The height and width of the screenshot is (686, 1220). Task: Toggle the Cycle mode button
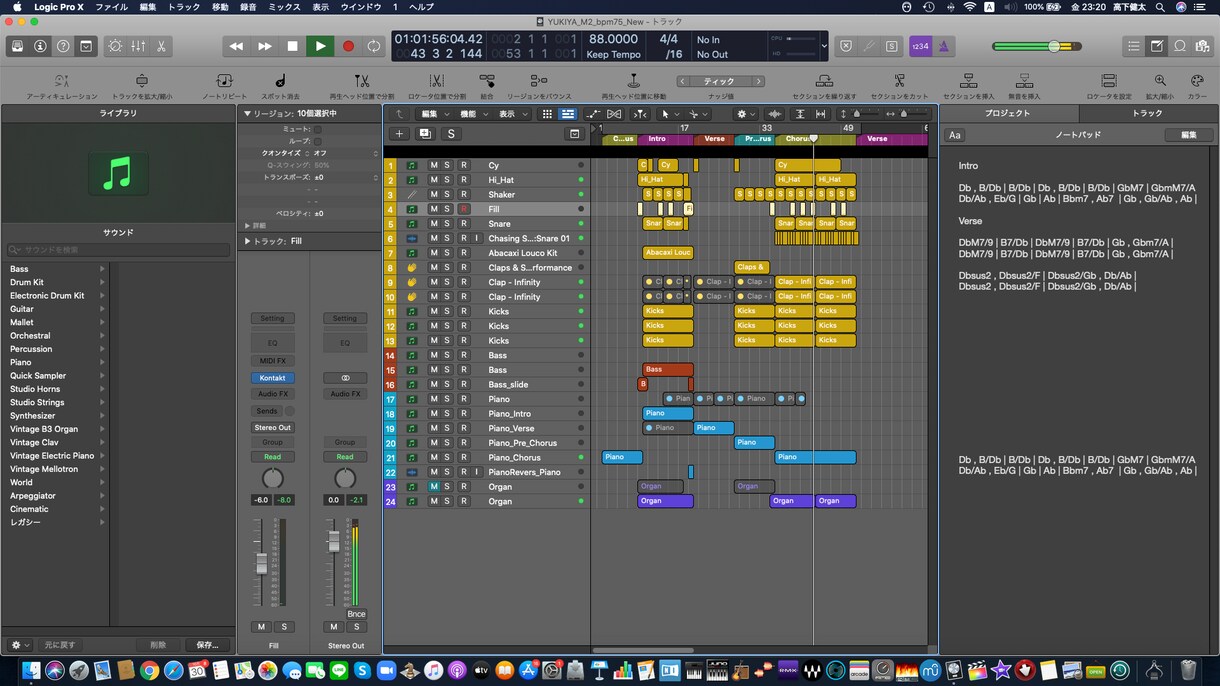click(x=374, y=46)
